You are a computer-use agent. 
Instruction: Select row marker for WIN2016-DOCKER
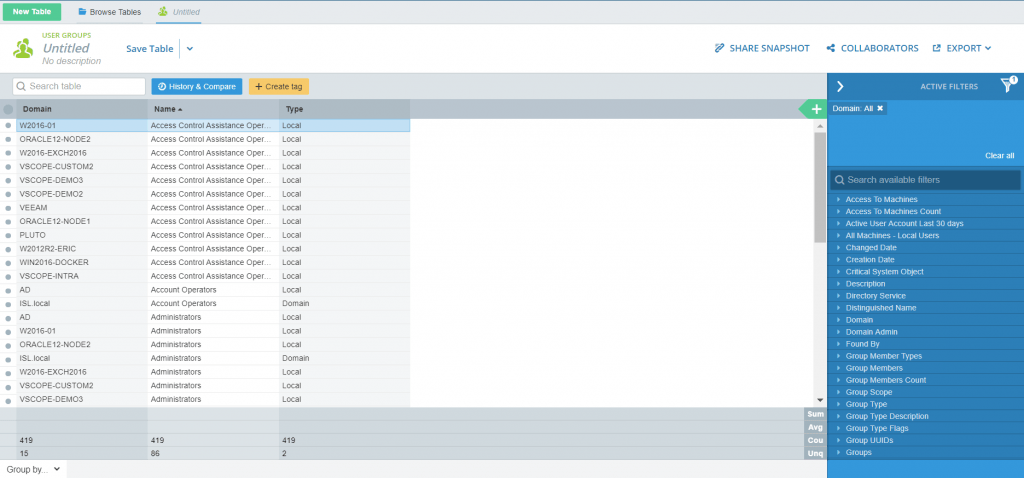coord(8,263)
